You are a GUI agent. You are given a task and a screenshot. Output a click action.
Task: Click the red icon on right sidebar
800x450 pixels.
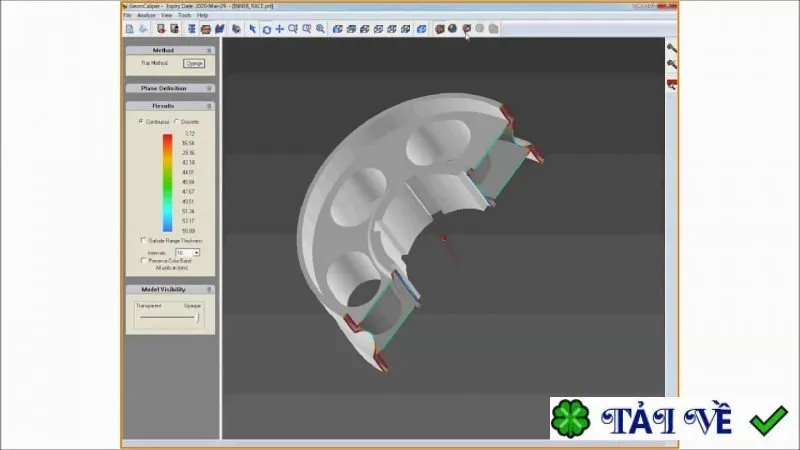pos(672,85)
